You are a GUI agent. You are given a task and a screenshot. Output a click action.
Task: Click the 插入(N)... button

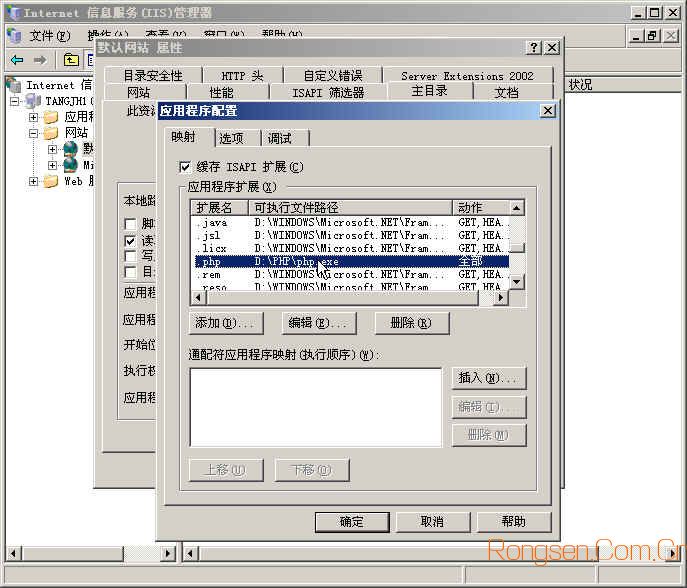tap(489, 378)
